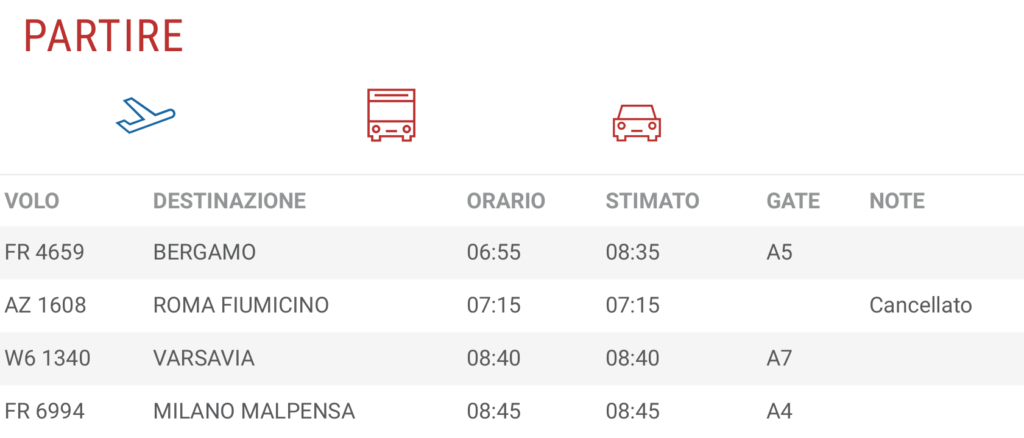Click ROMA FIUMICINO destination
Image resolution: width=1024 pixels, height=438 pixels.
[241, 305]
